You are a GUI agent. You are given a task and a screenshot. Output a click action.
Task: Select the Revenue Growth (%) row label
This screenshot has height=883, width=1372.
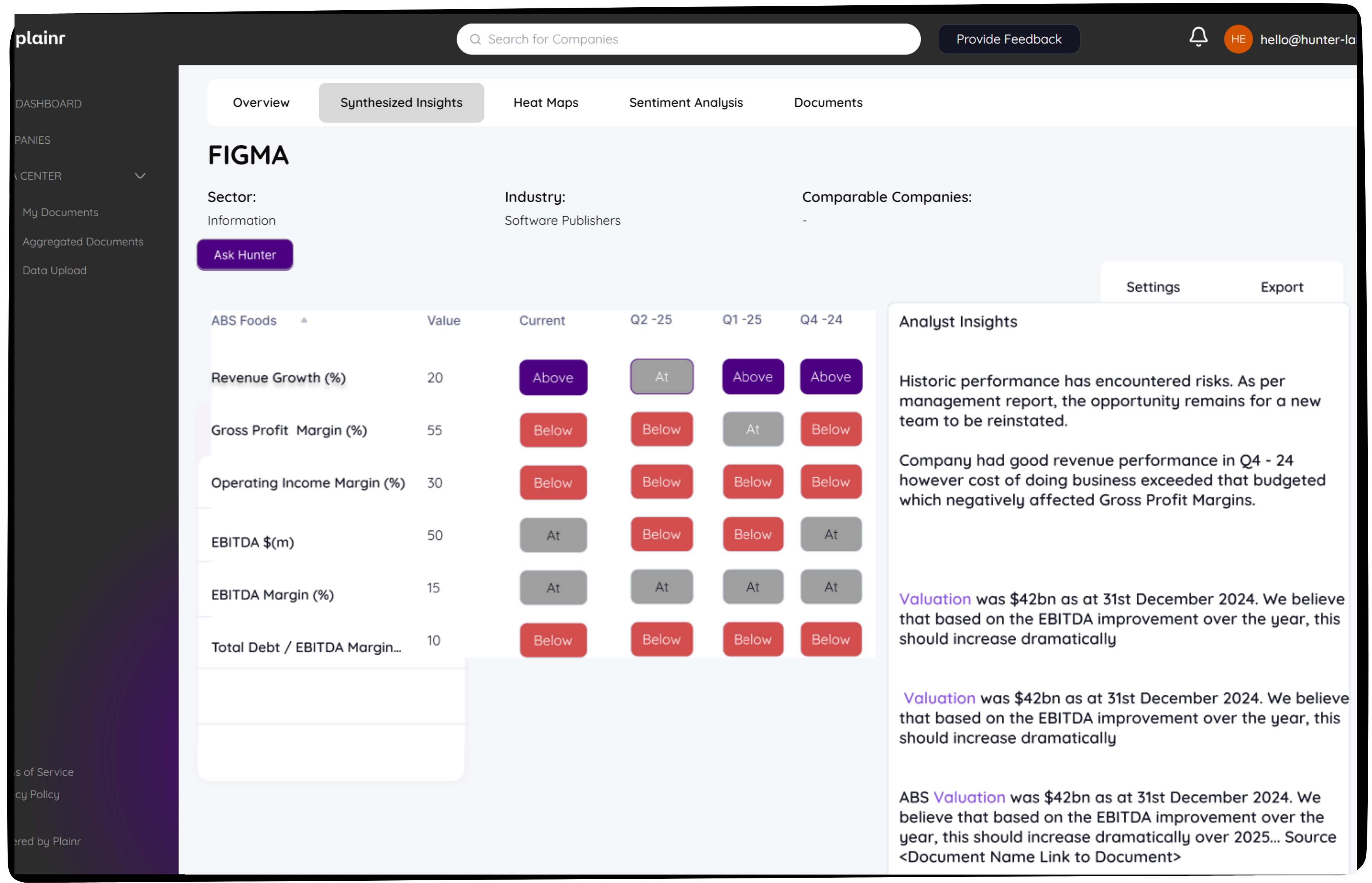pos(278,378)
